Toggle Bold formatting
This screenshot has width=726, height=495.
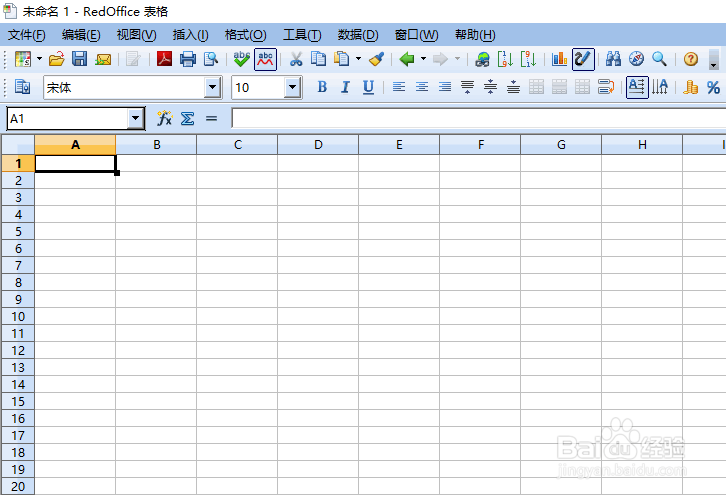coord(322,87)
